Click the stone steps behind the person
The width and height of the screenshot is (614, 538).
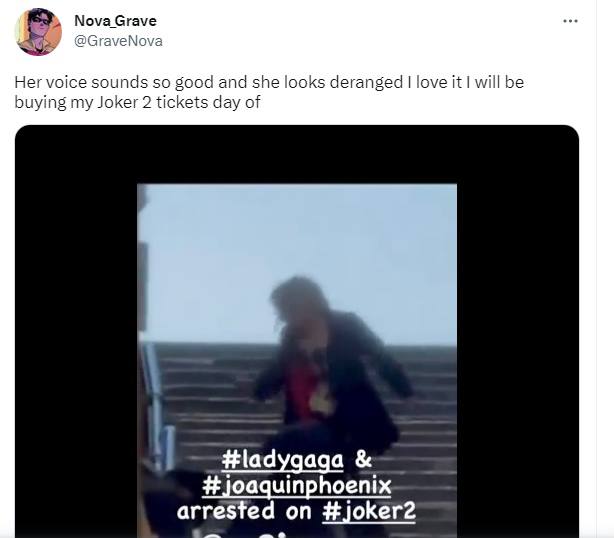coord(427,392)
